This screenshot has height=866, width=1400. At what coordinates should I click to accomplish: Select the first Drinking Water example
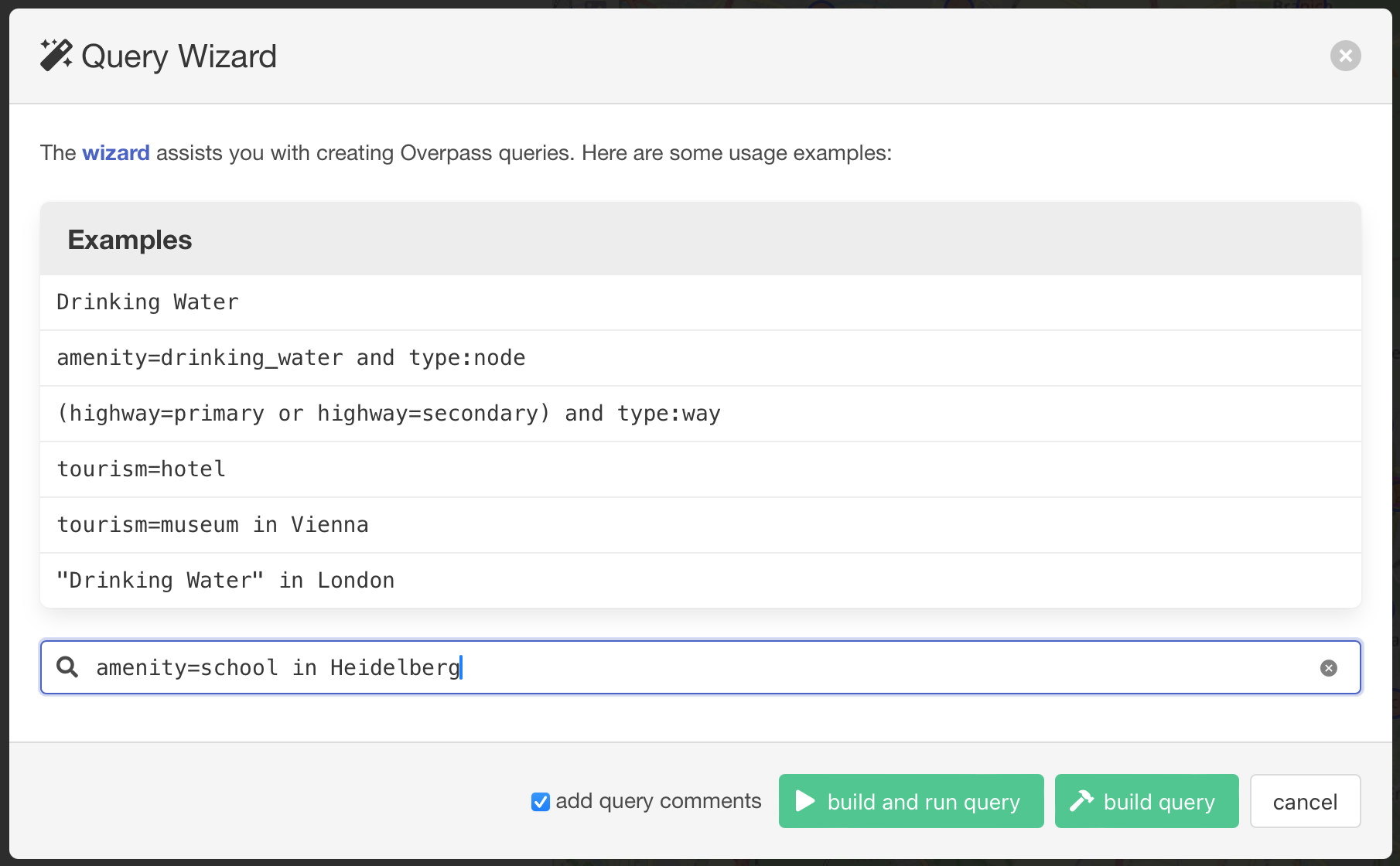tap(148, 302)
